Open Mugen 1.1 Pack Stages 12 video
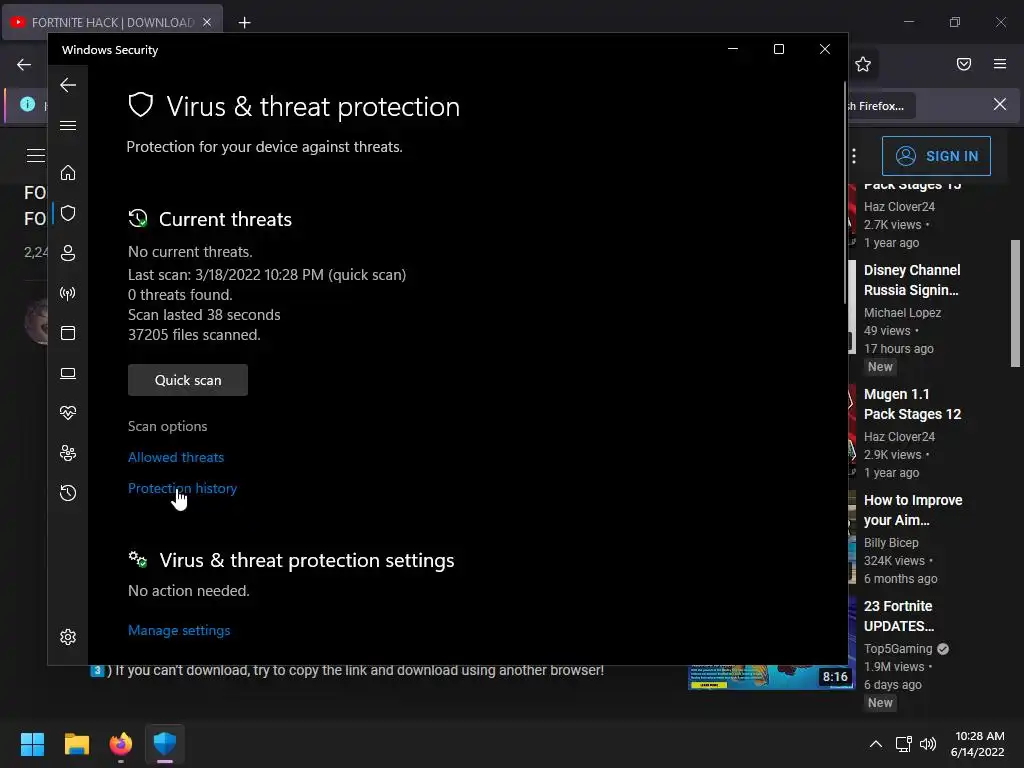This screenshot has height=768, width=1024. 912,404
